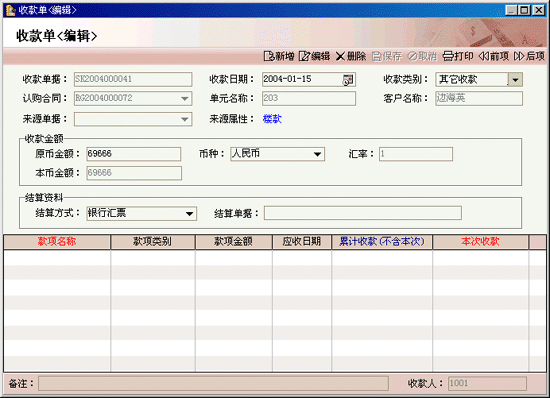Click the 编辑 (Edit) toolbar button
The height and width of the screenshot is (398, 550).
coord(314,56)
